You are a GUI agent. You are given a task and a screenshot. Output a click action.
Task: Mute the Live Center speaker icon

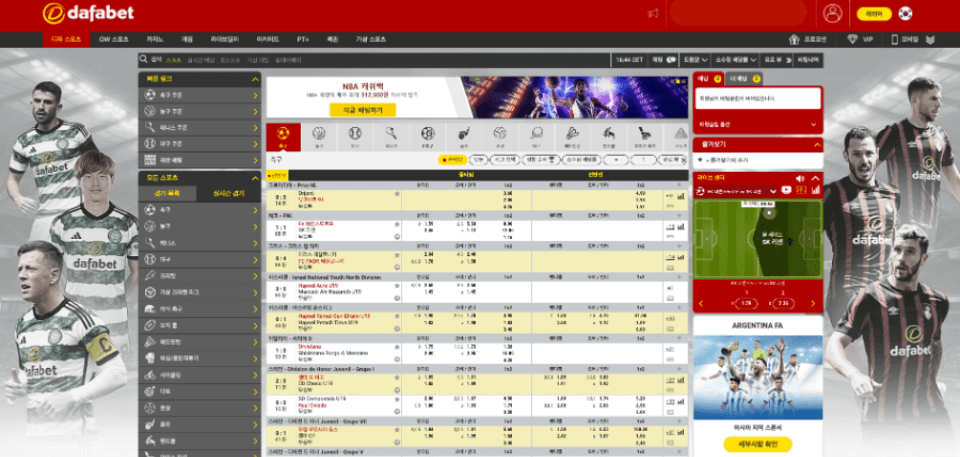pyautogui.click(x=800, y=178)
